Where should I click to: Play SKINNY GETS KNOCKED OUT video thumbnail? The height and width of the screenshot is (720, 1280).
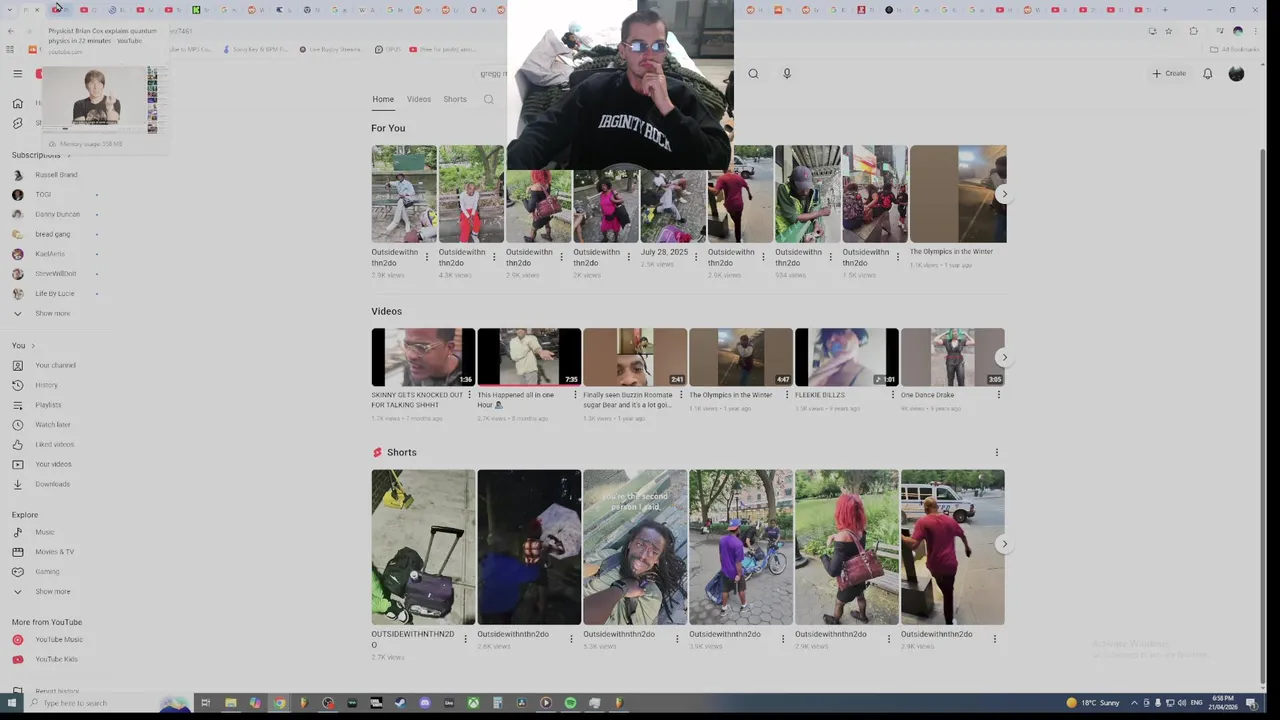[423, 357]
